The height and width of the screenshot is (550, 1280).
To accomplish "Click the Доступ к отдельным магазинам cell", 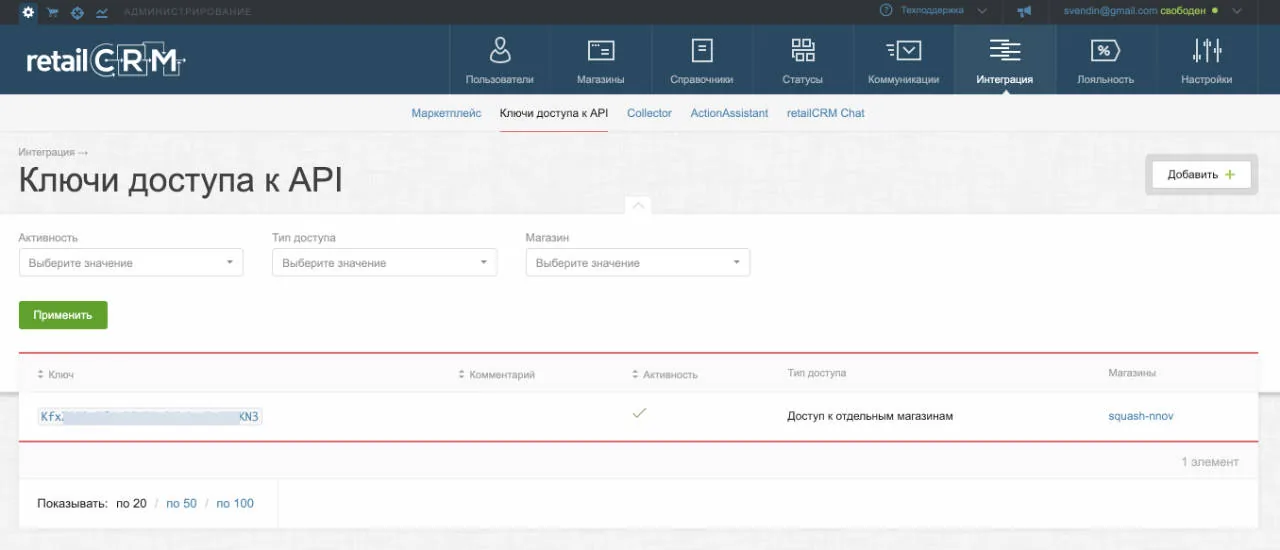I will click(870, 416).
